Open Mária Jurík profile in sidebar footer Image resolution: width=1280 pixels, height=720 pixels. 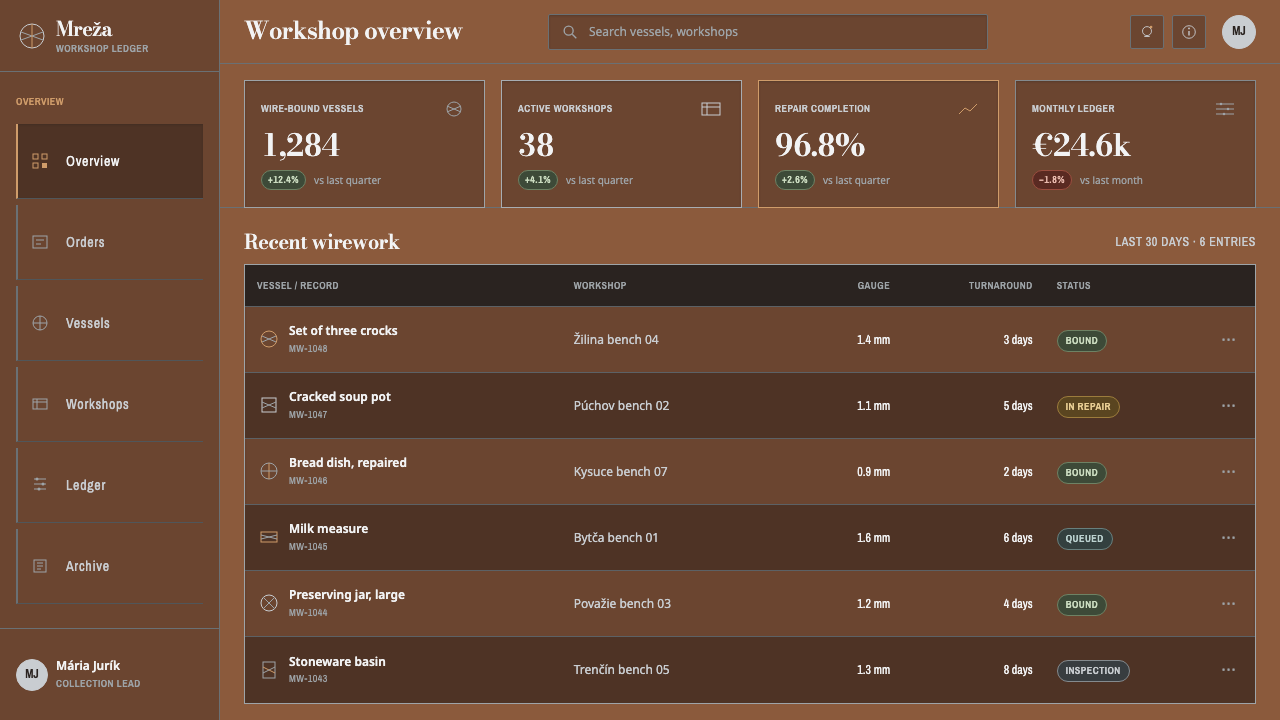click(109, 674)
